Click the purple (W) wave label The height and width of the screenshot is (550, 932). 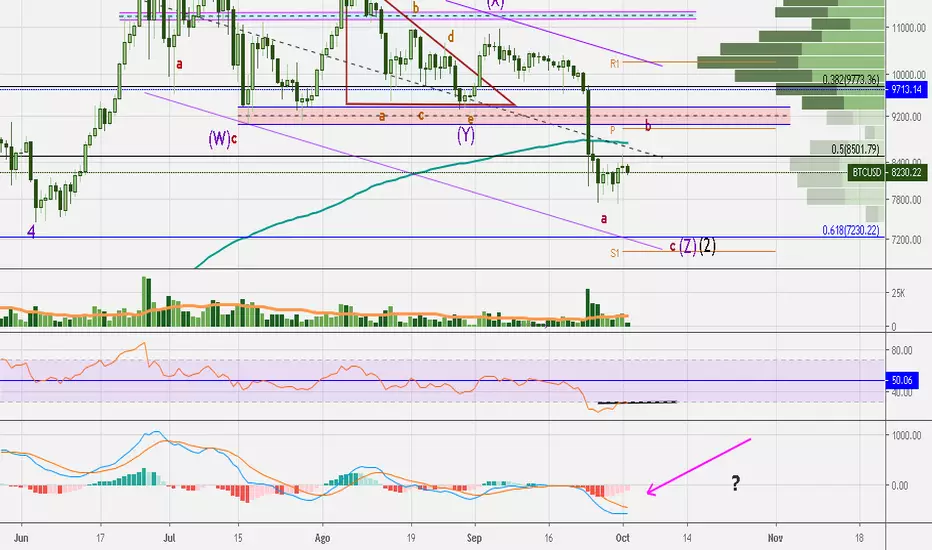click(x=219, y=139)
